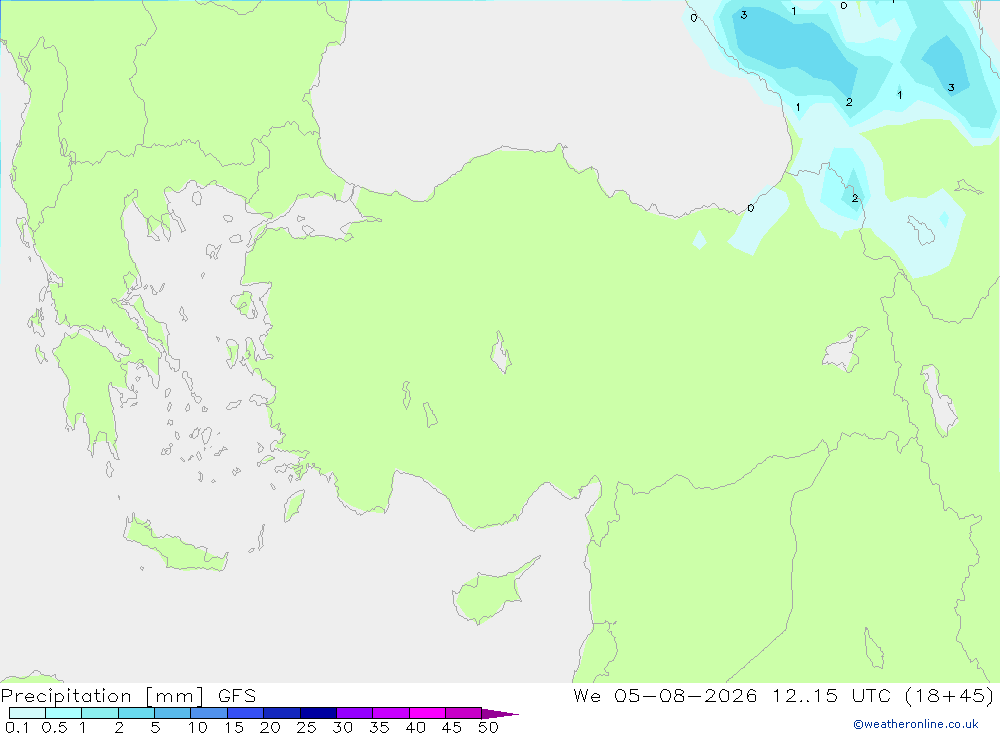Click the 0.1–0.5 mm palest legend swatch
1000x733 pixels.
tap(27, 713)
